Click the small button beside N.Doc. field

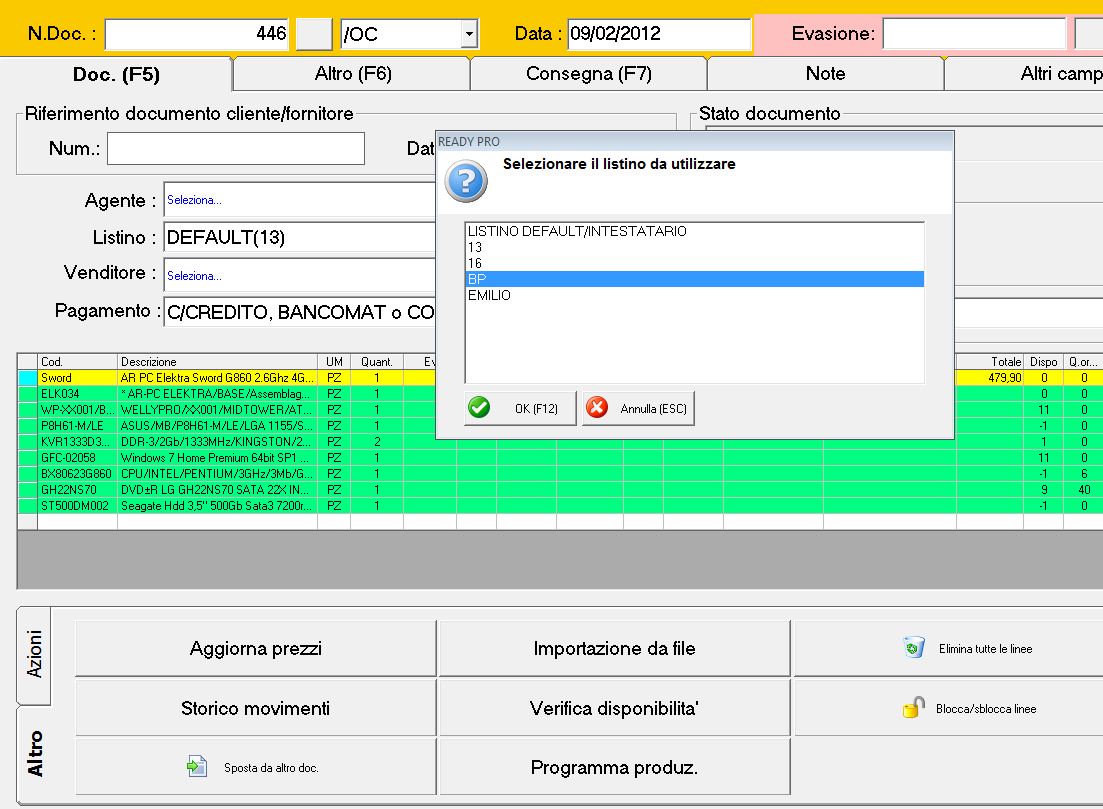[x=314, y=34]
